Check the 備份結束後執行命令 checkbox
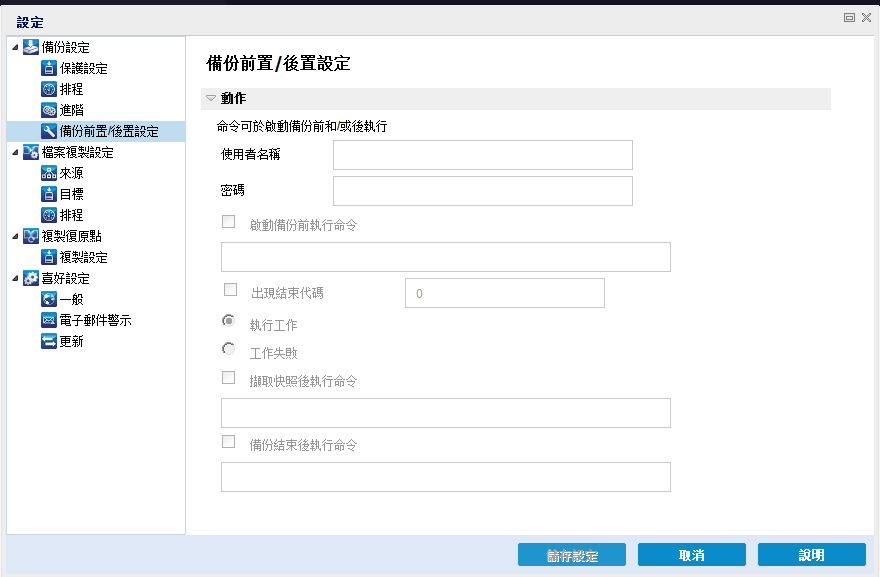Viewport: 880px width, 577px height. click(x=229, y=441)
